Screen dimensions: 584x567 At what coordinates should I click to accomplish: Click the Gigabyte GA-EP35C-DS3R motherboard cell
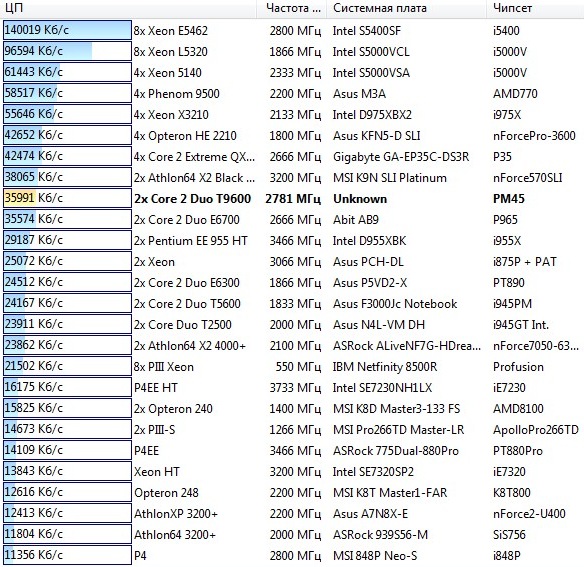click(401, 156)
